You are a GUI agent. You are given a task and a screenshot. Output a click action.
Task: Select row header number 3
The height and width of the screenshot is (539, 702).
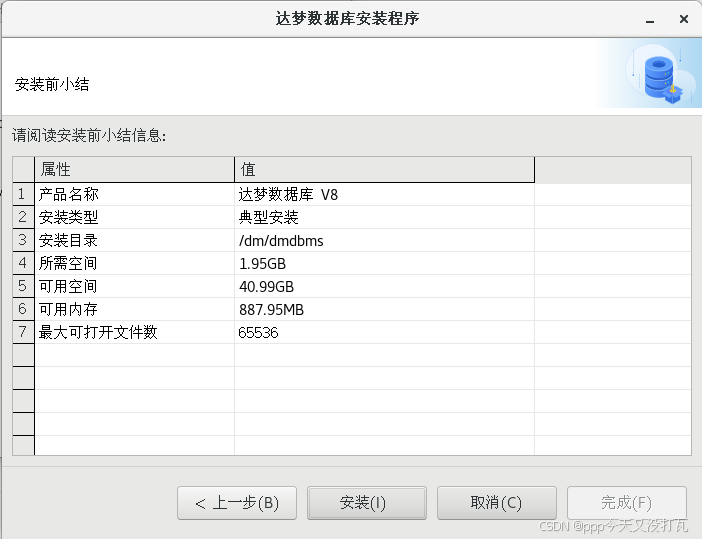pos(23,240)
